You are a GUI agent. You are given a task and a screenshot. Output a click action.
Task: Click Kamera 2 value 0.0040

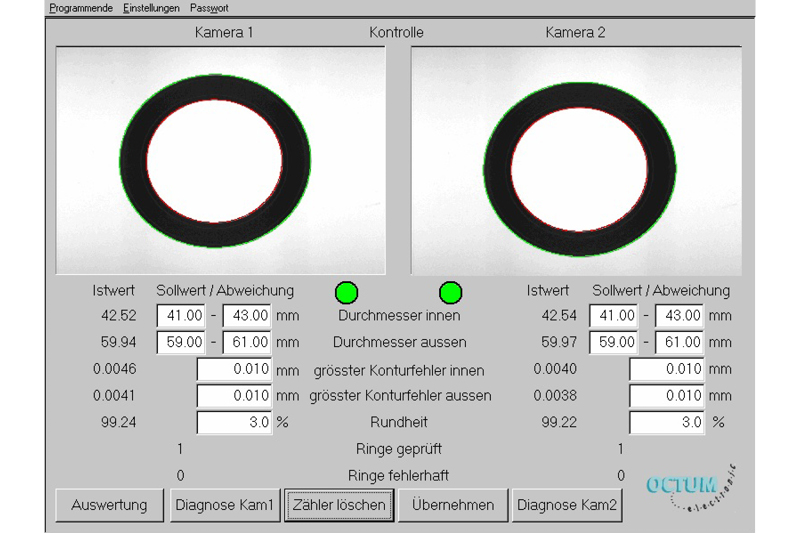pyautogui.click(x=555, y=369)
